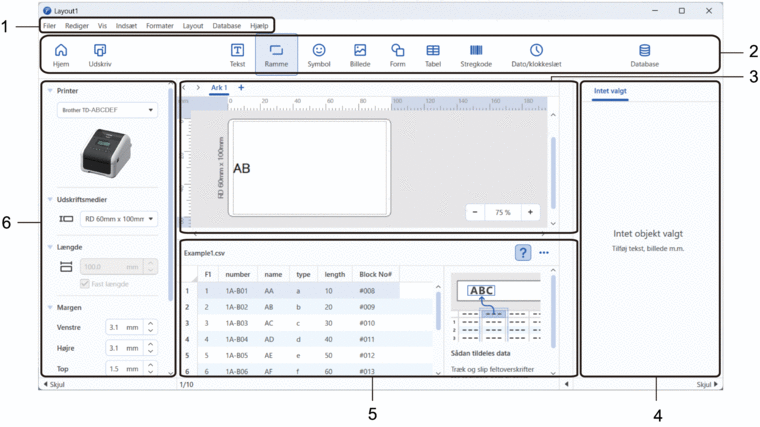The width and height of the screenshot is (760, 427).
Task: Open the Brother TD-ABCDEF printer dropdown
Action: [x=107, y=110]
